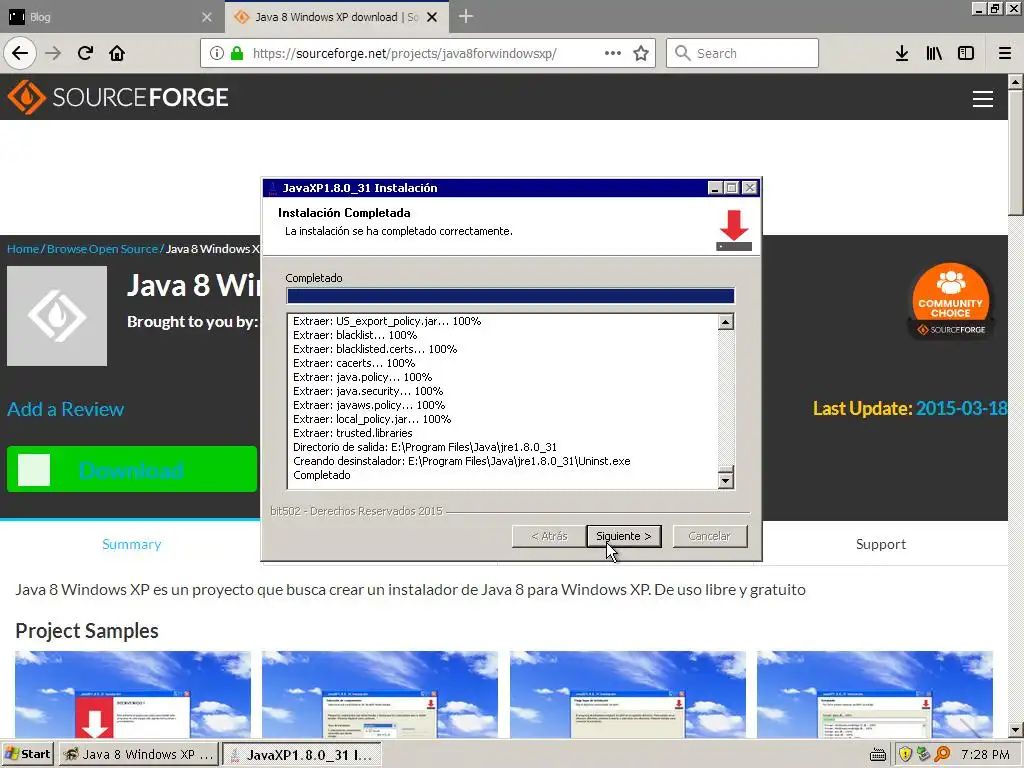Open Firefox downloads panel

[x=902, y=54]
